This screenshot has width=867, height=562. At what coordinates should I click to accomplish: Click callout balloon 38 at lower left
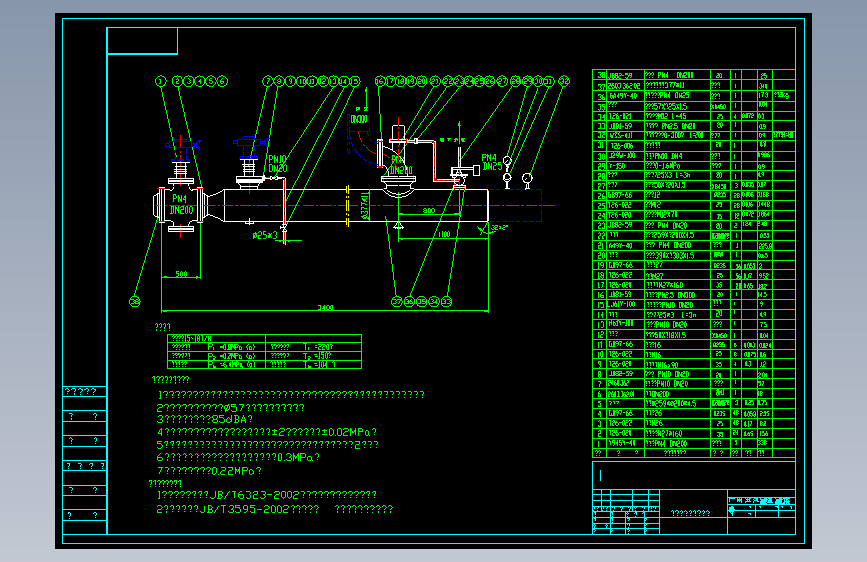tap(134, 301)
